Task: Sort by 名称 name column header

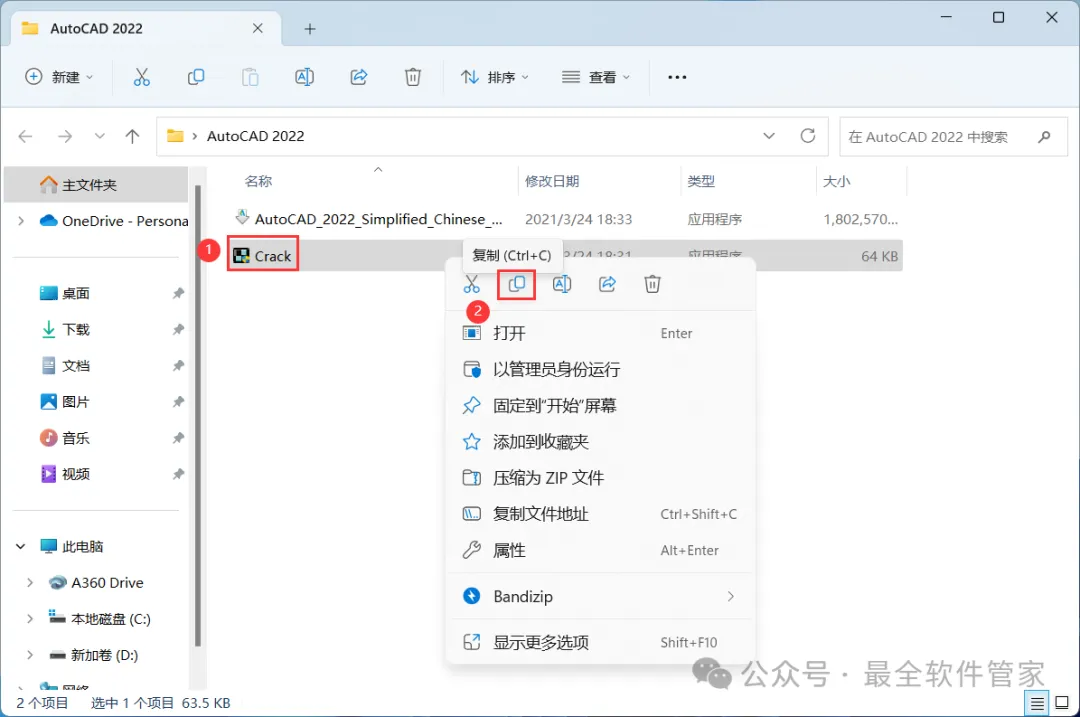Action: point(258,181)
